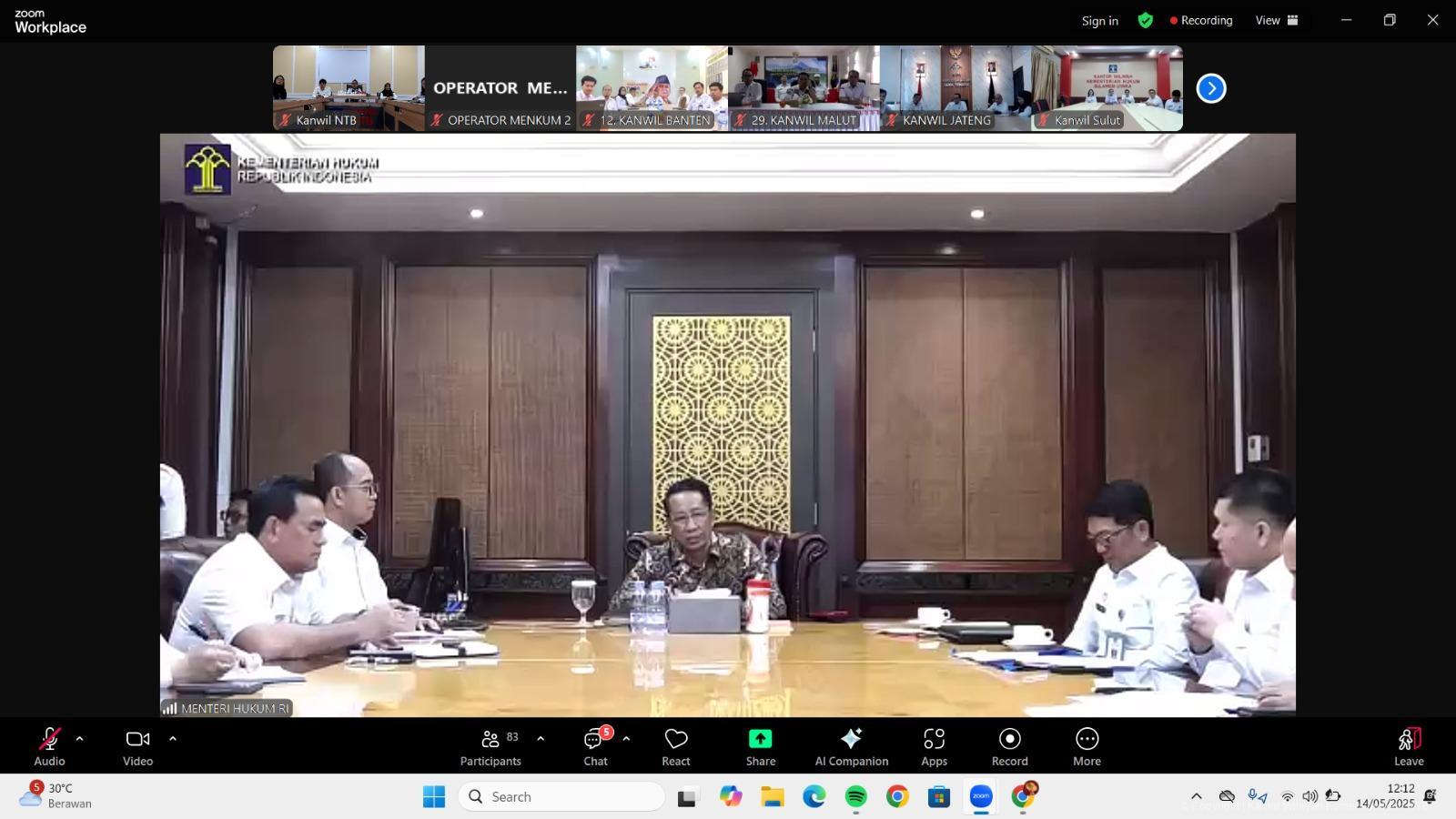Leave the meeting
This screenshot has width=1456, height=819.
tap(1408, 746)
